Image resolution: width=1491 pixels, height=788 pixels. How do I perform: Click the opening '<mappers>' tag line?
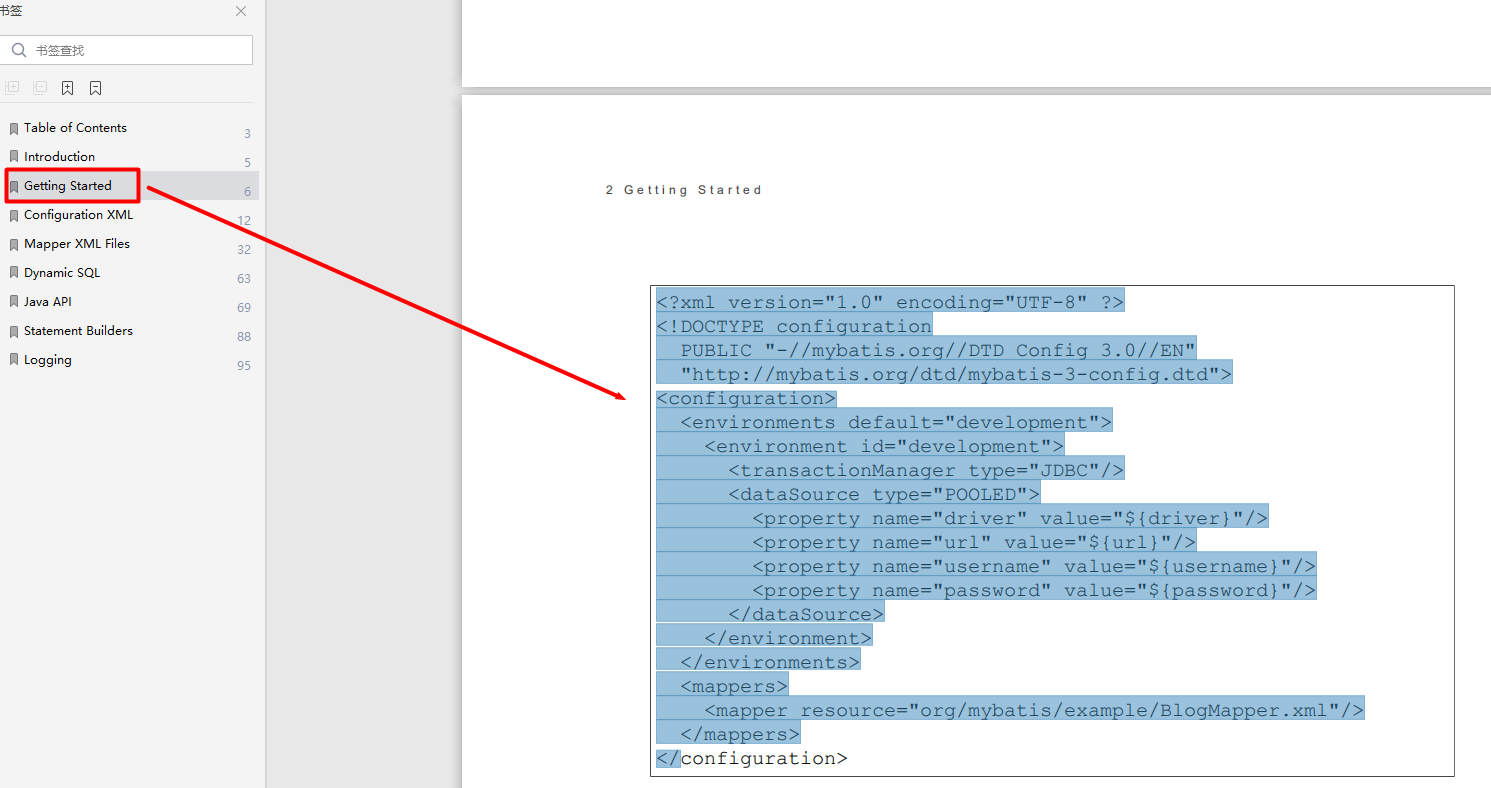click(x=734, y=686)
